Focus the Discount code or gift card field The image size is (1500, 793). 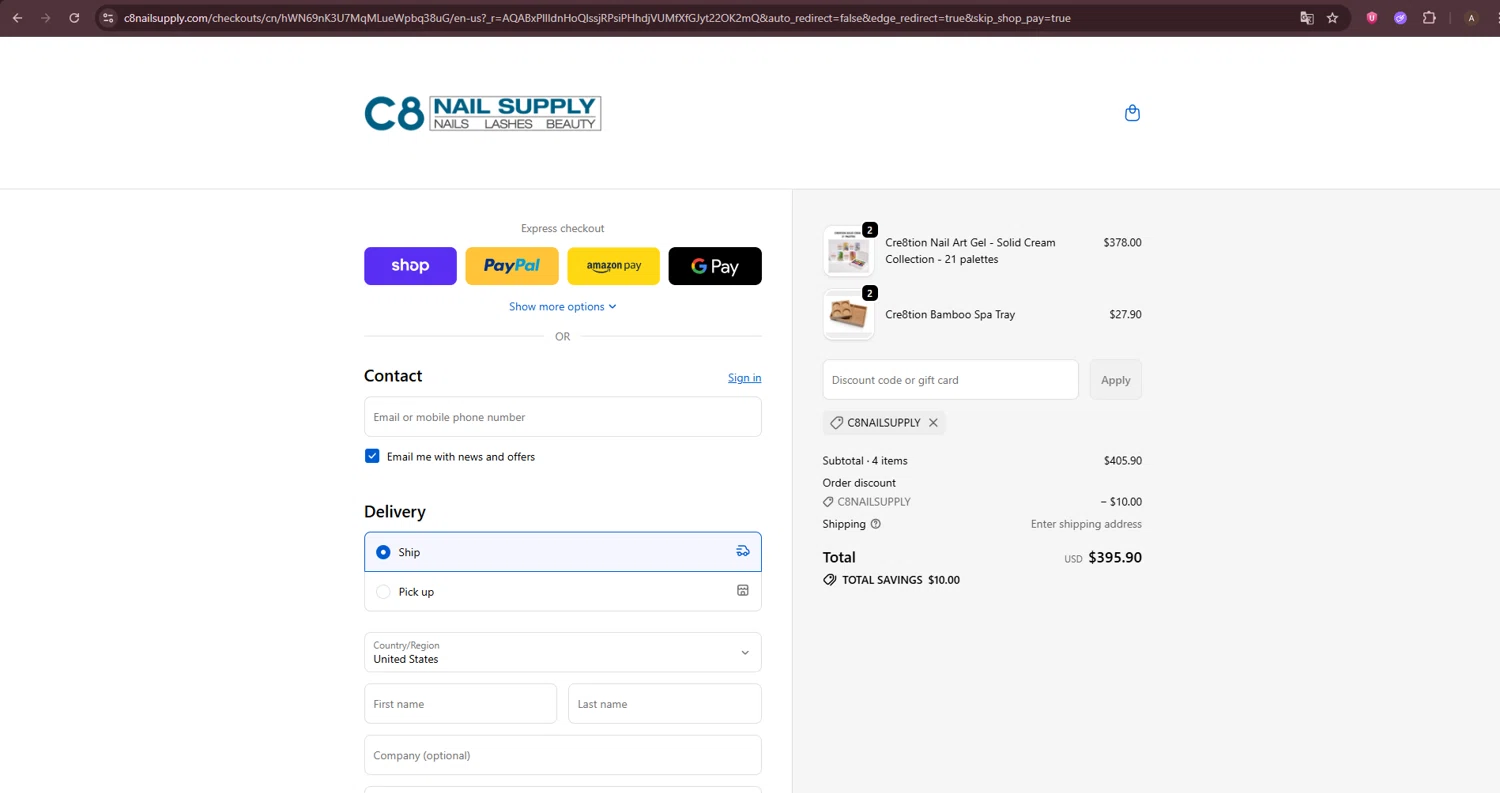[950, 380]
